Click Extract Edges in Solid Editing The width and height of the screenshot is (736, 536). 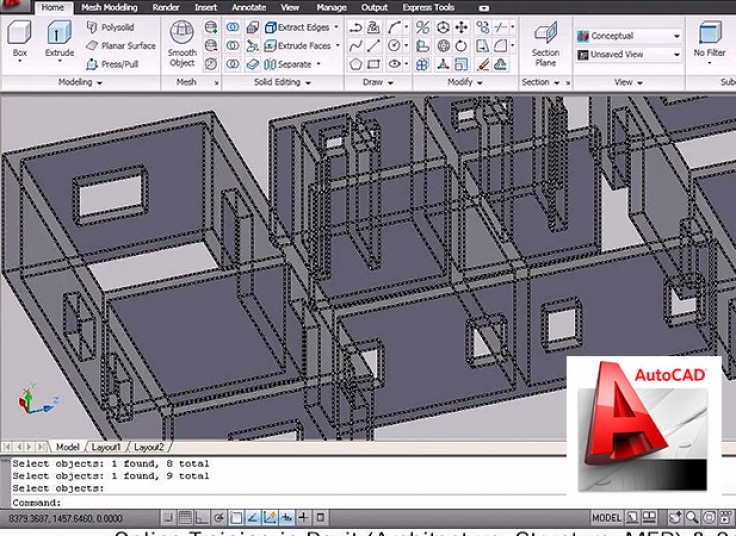[x=302, y=27]
